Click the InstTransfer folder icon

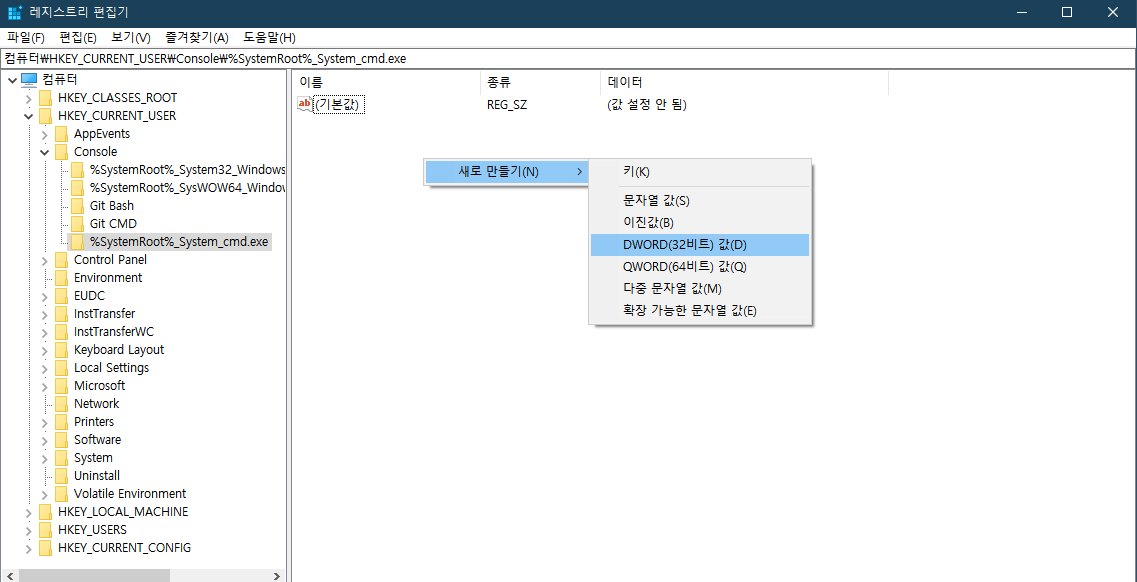coord(62,313)
